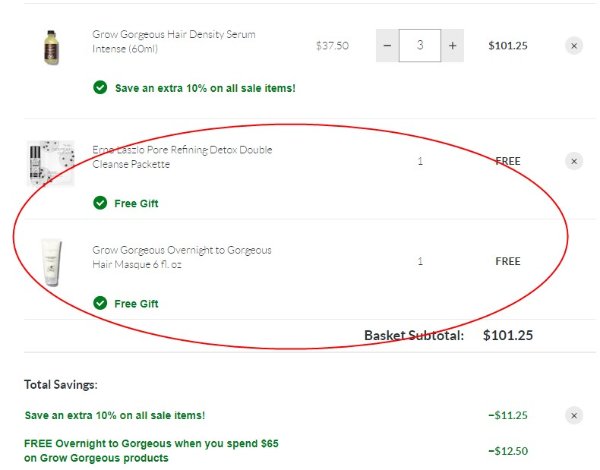The height and width of the screenshot is (470, 600).
Task: Remove Erno Laszlo Detox Double Cleanse Packette
Action: 574,161
